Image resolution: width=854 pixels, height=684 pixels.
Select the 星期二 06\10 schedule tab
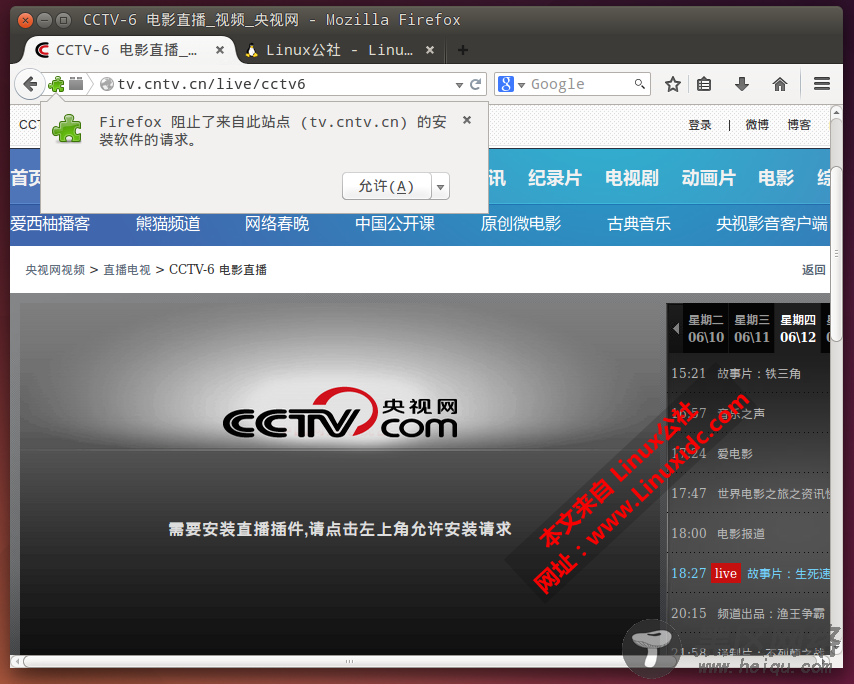(706, 328)
